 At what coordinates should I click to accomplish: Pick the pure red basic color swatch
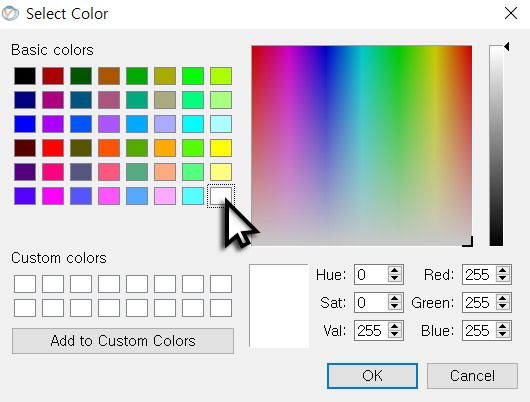53,148
